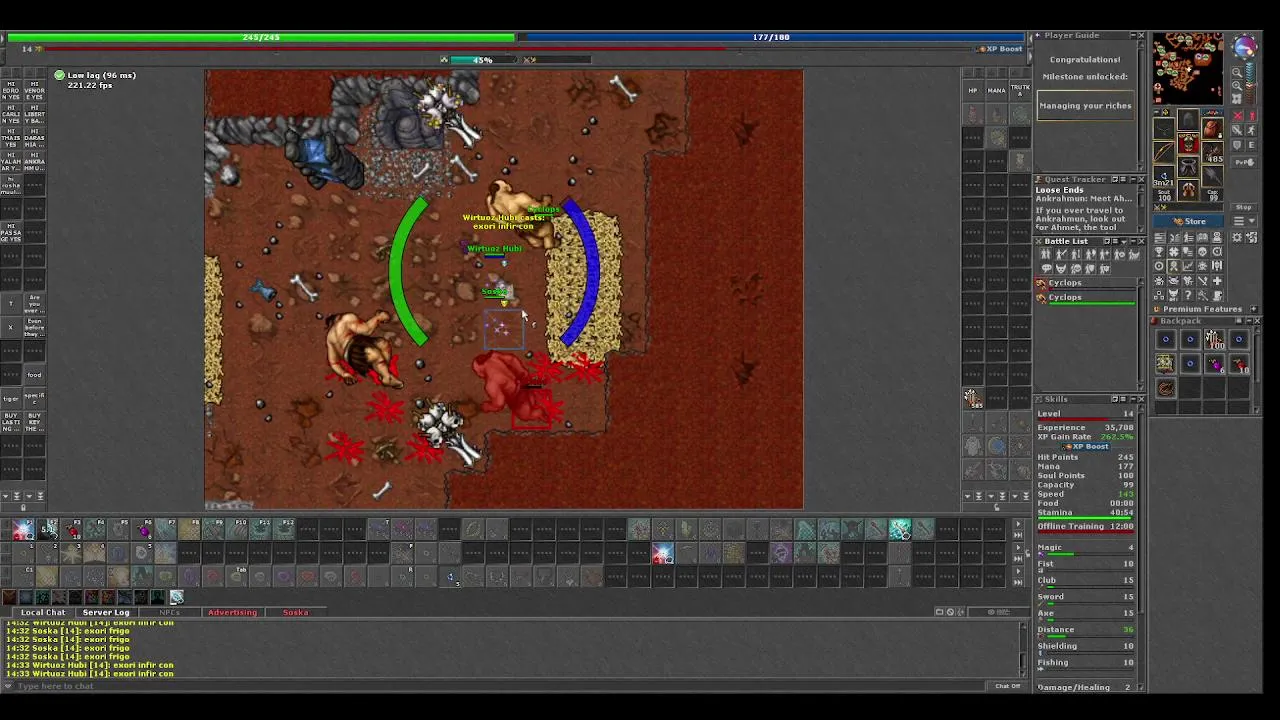Enable defensive shield fight mode
This screenshot has height=720, width=1280.
pyautogui.click(x=1237, y=145)
